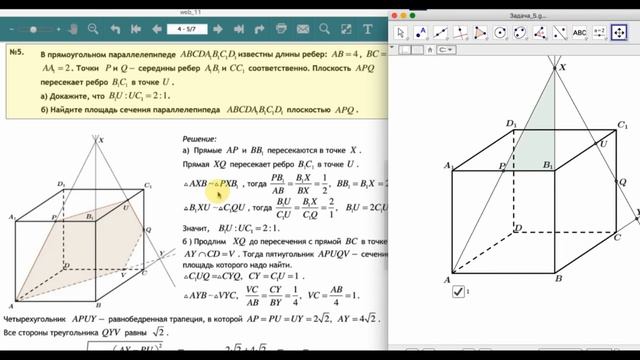Jump to the first page
640x360 pixels.
(136, 29)
